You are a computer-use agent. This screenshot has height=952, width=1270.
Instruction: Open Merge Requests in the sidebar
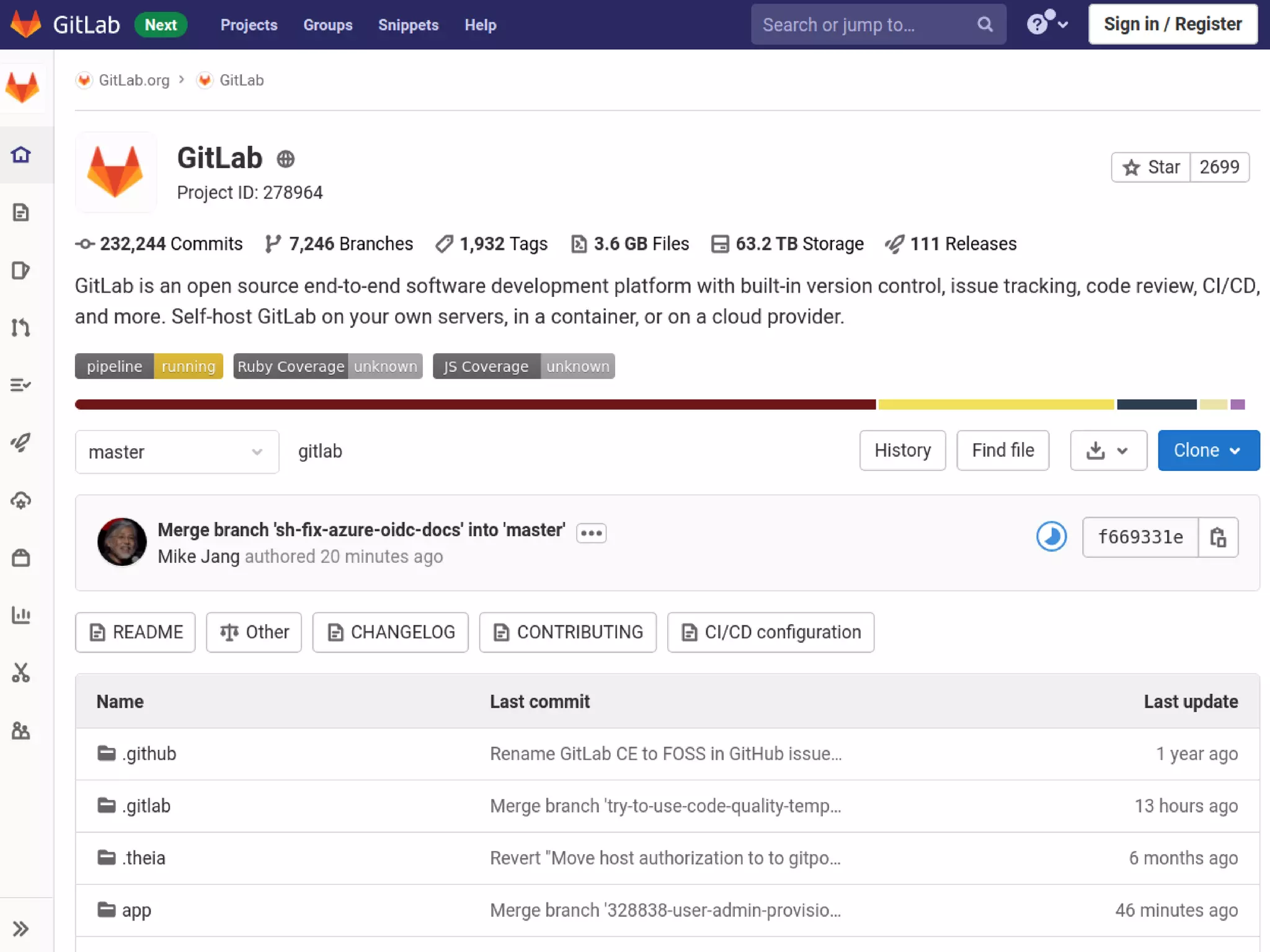[21, 327]
